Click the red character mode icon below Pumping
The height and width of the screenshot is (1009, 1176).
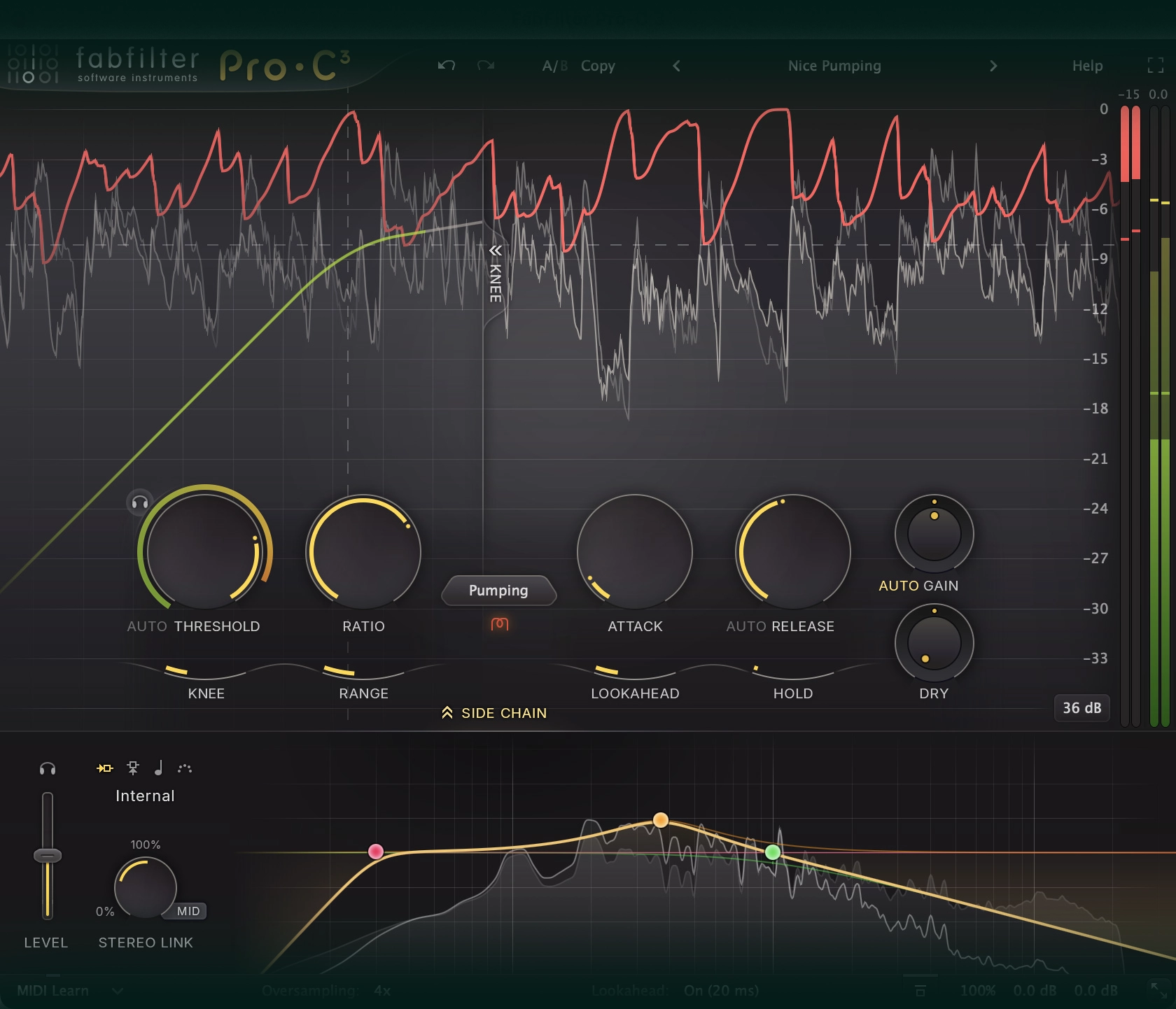(x=499, y=623)
